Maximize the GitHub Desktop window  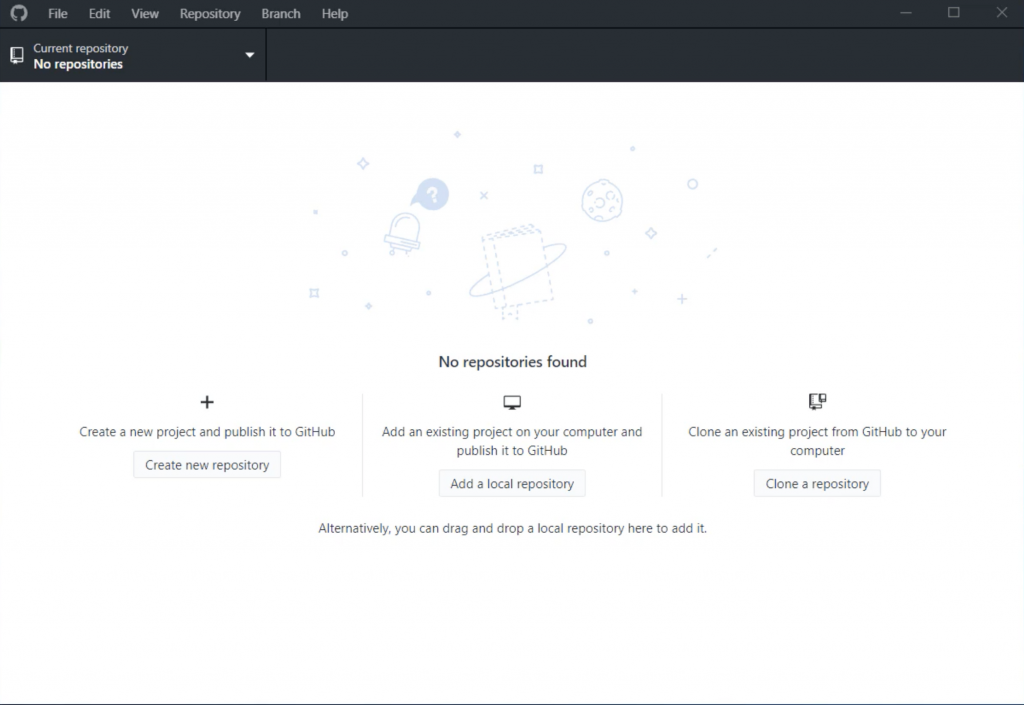(x=953, y=13)
